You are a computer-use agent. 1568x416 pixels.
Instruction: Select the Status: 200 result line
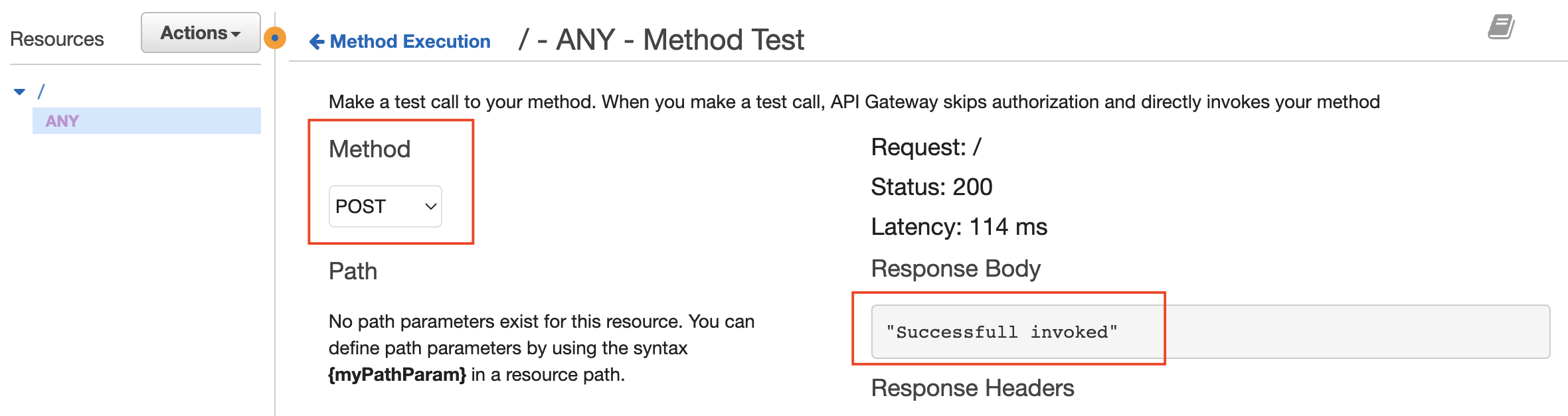(932, 186)
